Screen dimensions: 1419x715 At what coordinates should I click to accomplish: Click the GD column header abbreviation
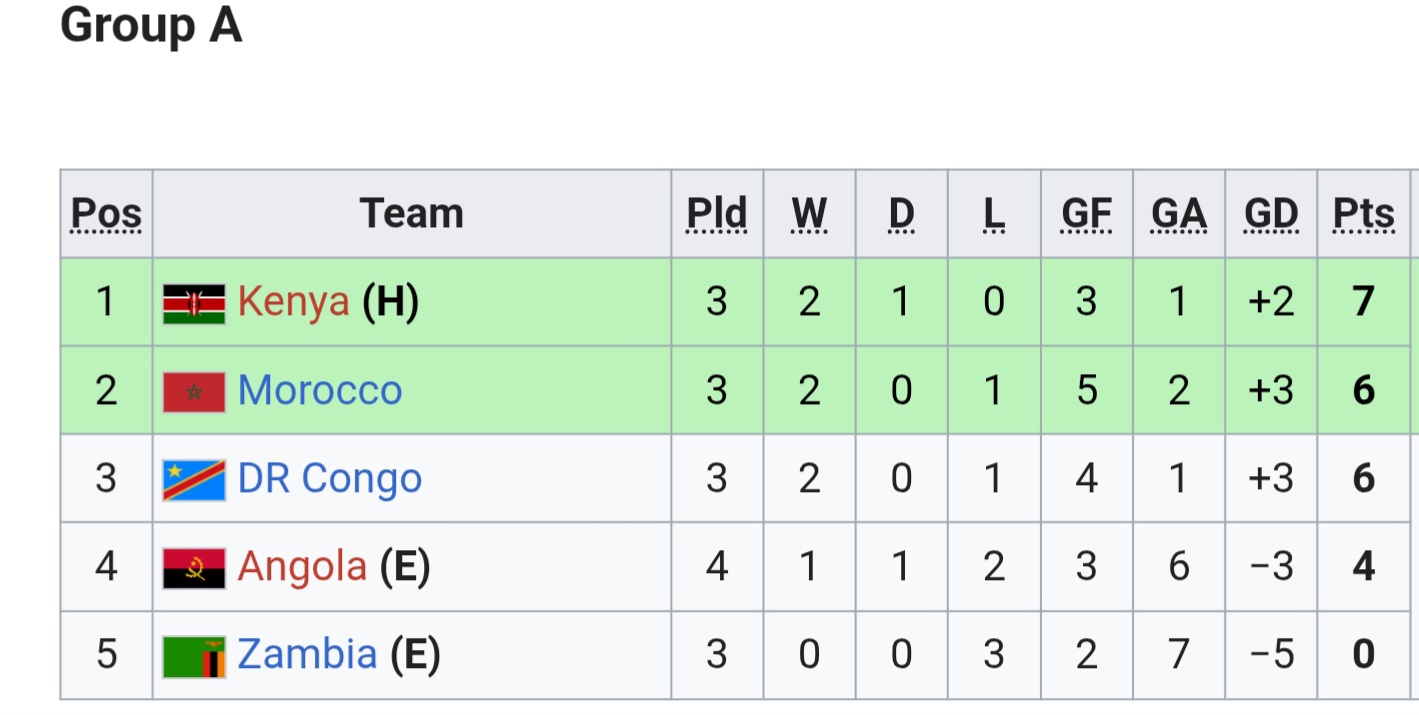1271,214
